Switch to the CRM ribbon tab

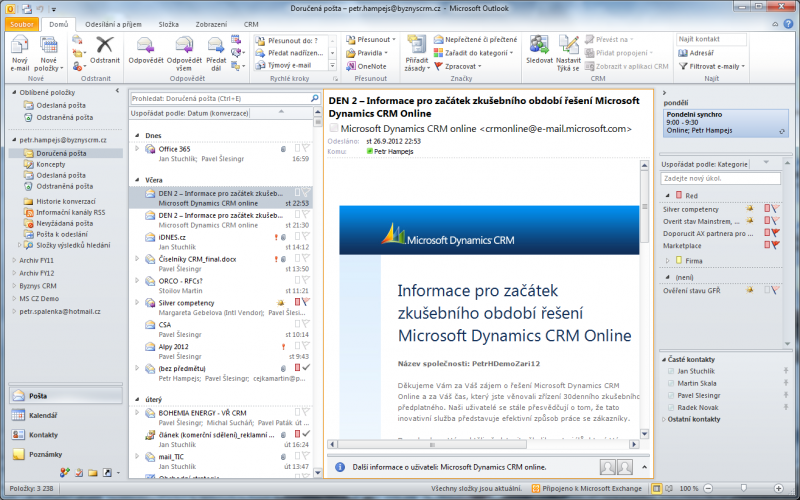pos(251,24)
